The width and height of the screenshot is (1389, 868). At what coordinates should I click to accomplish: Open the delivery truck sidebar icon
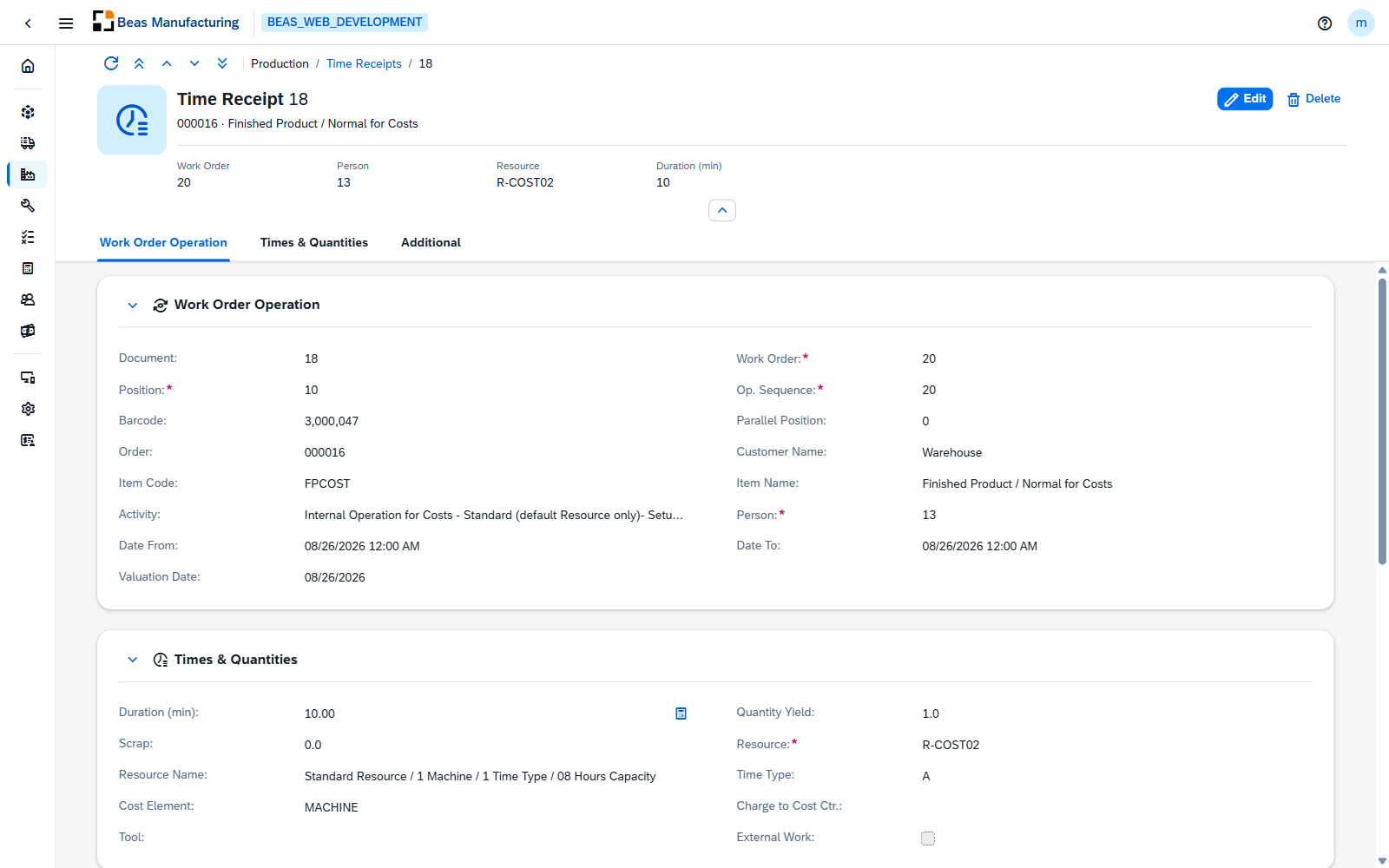coord(28,143)
